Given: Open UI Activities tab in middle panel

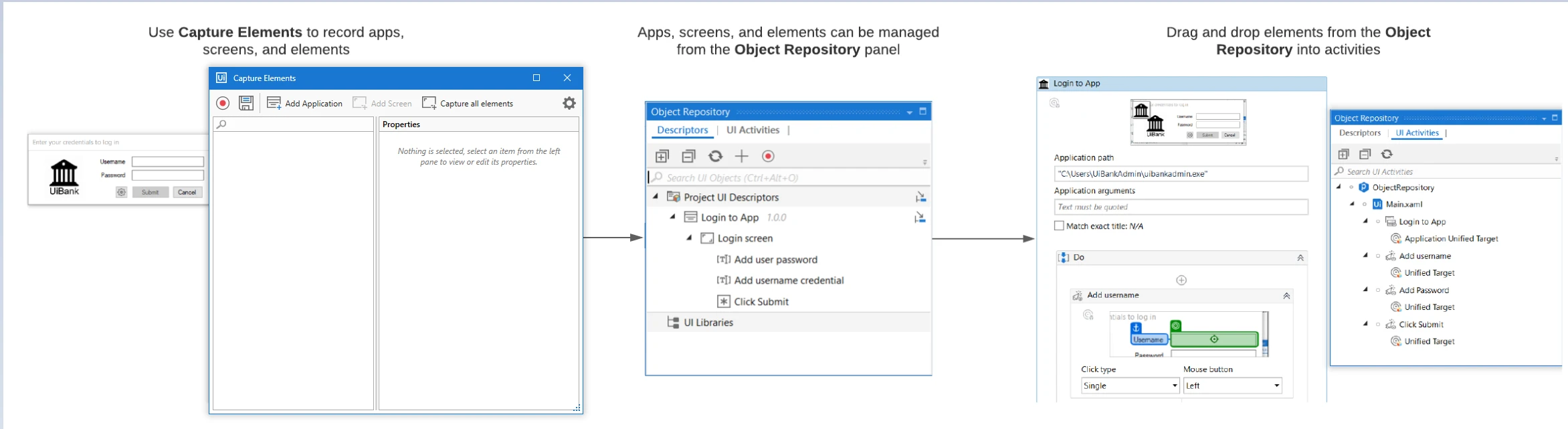Looking at the screenshot, I should 753,130.
